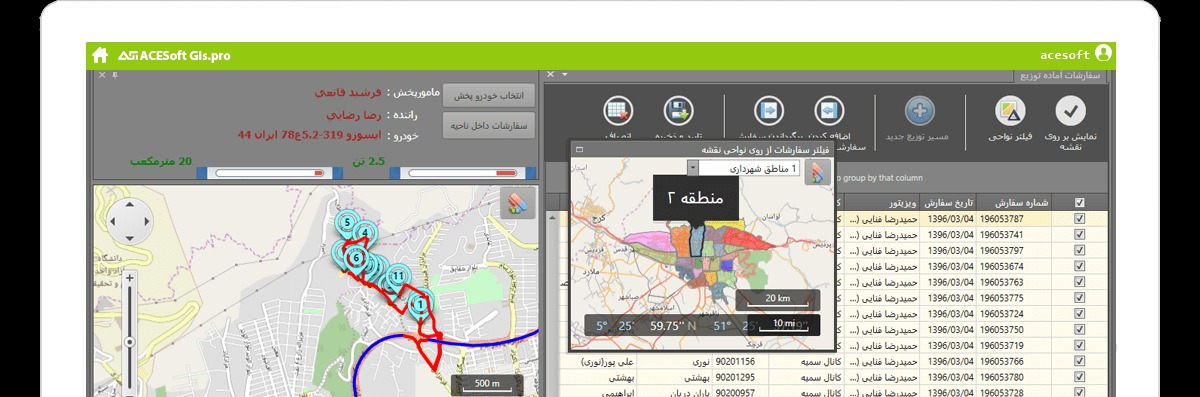This screenshot has width=1200, height=397.
Task: Click the visitor cell in row 196053797
Action: (x=883, y=250)
